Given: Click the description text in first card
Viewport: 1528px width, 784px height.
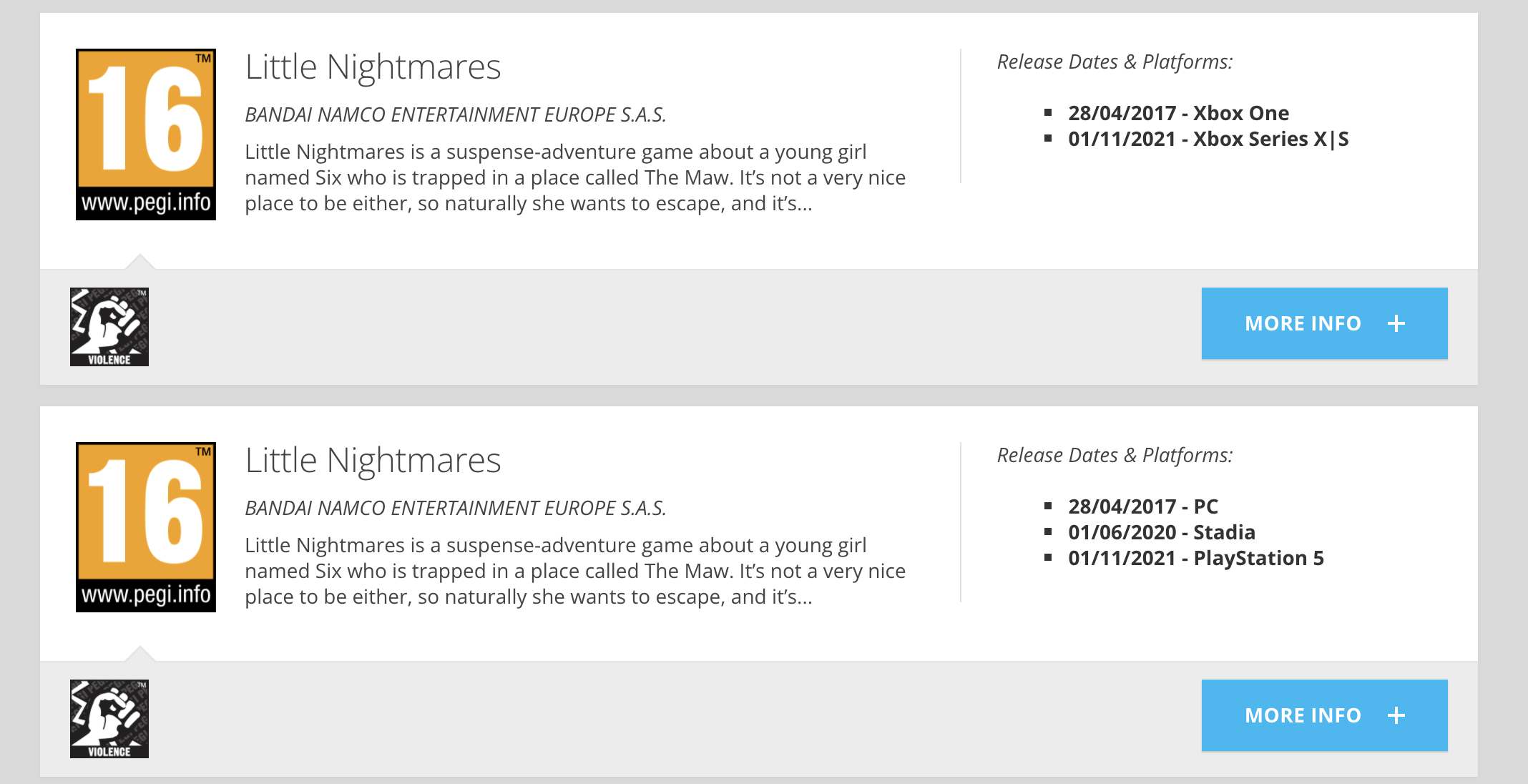Looking at the screenshot, I should pos(575,177).
